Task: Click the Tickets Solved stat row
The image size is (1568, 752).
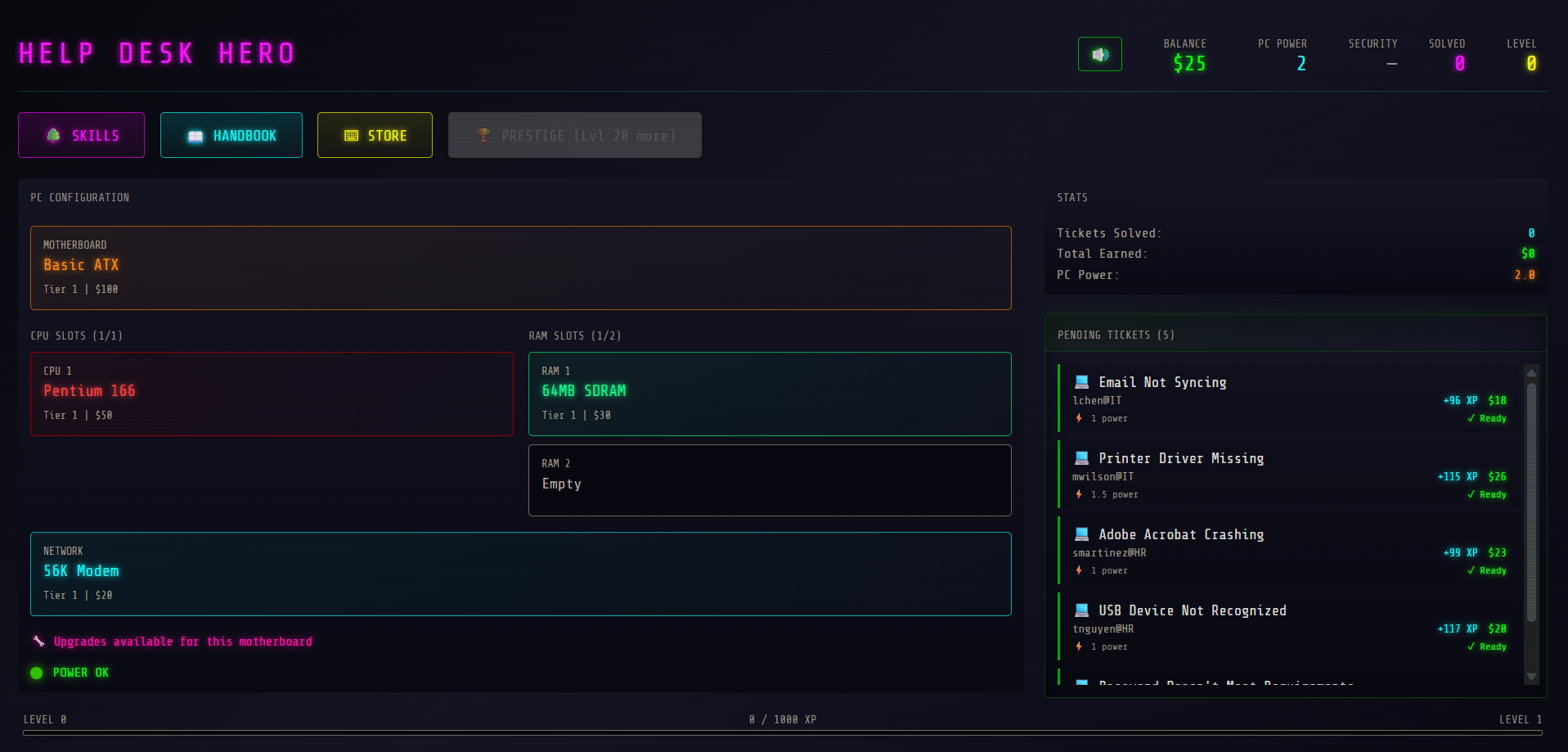Action: coord(1296,233)
